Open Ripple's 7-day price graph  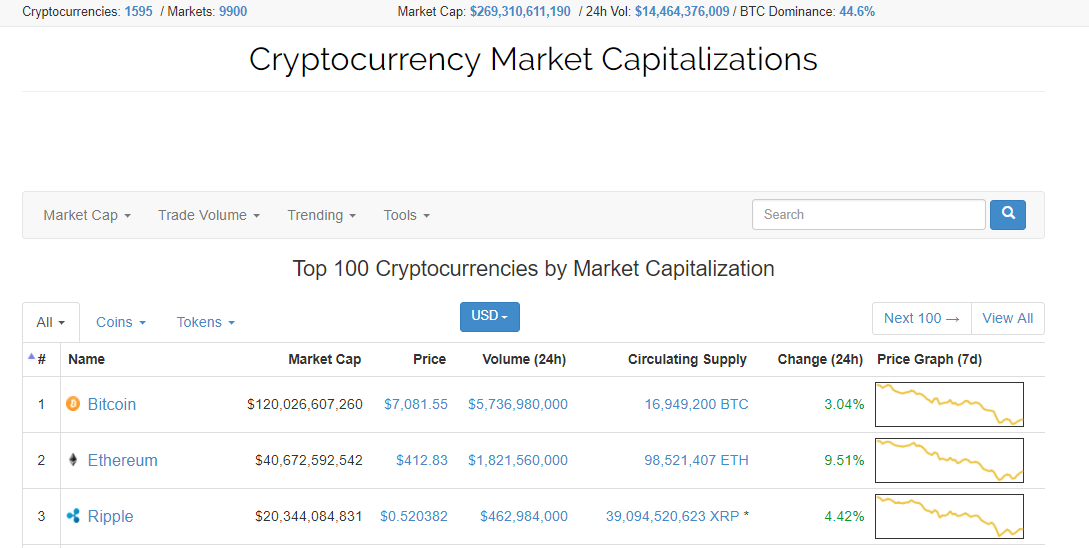click(949, 516)
